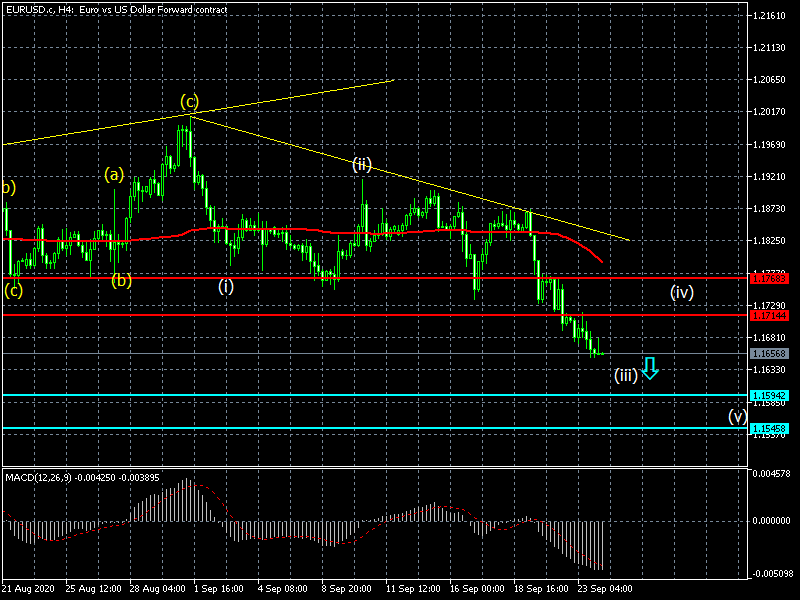Click the 1.18250 price axis value

(769, 241)
